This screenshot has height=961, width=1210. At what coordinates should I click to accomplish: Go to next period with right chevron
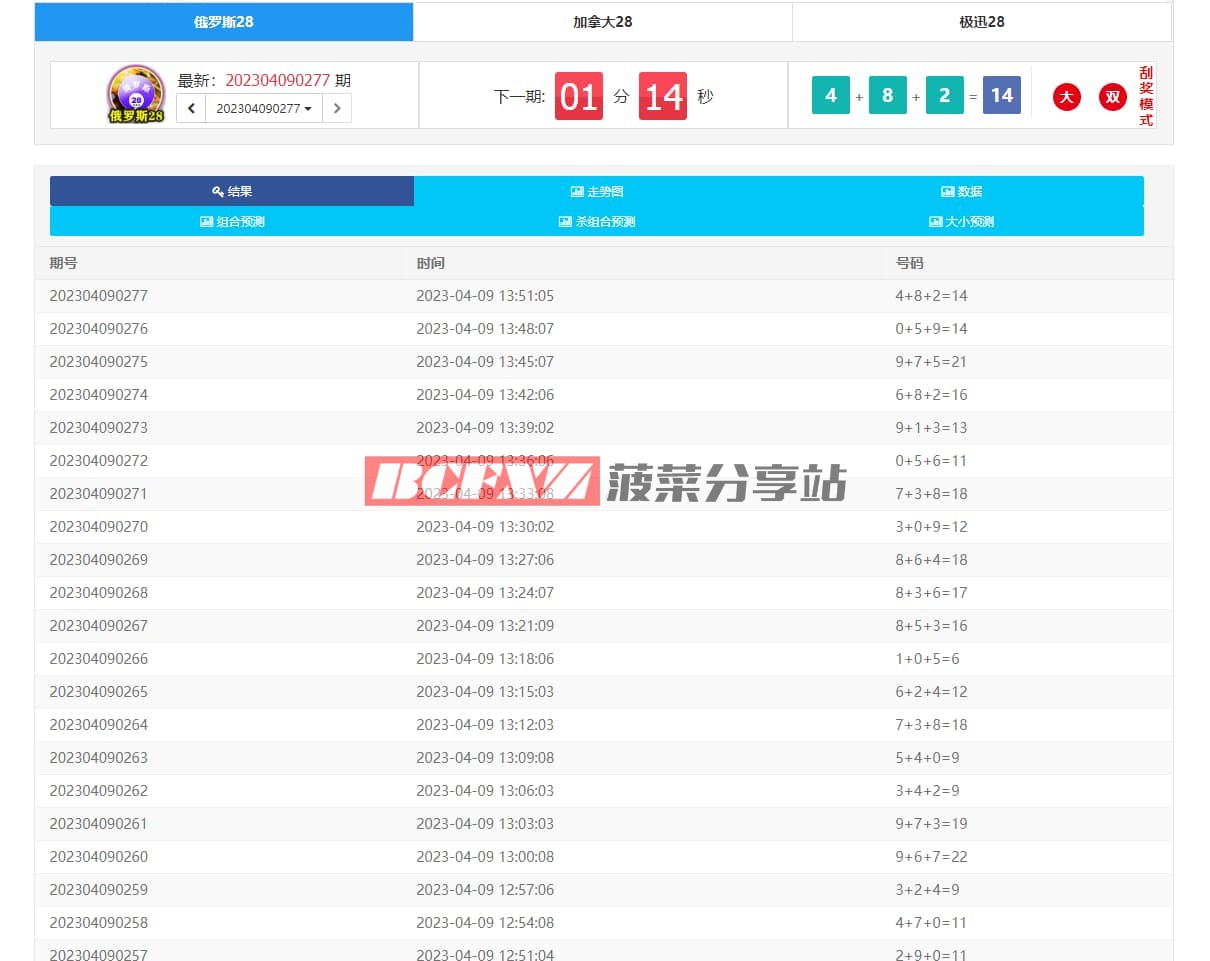pos(337,108)
